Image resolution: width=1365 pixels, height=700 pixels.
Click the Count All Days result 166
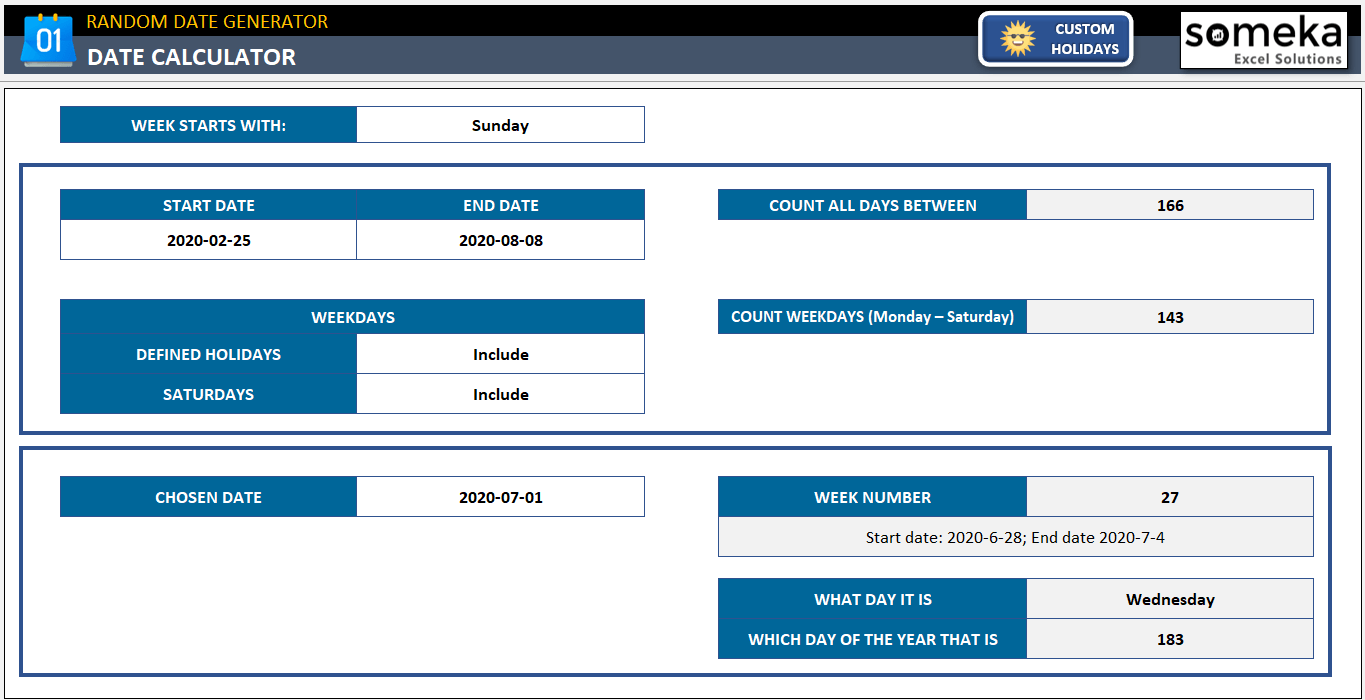coord(1170,204)
